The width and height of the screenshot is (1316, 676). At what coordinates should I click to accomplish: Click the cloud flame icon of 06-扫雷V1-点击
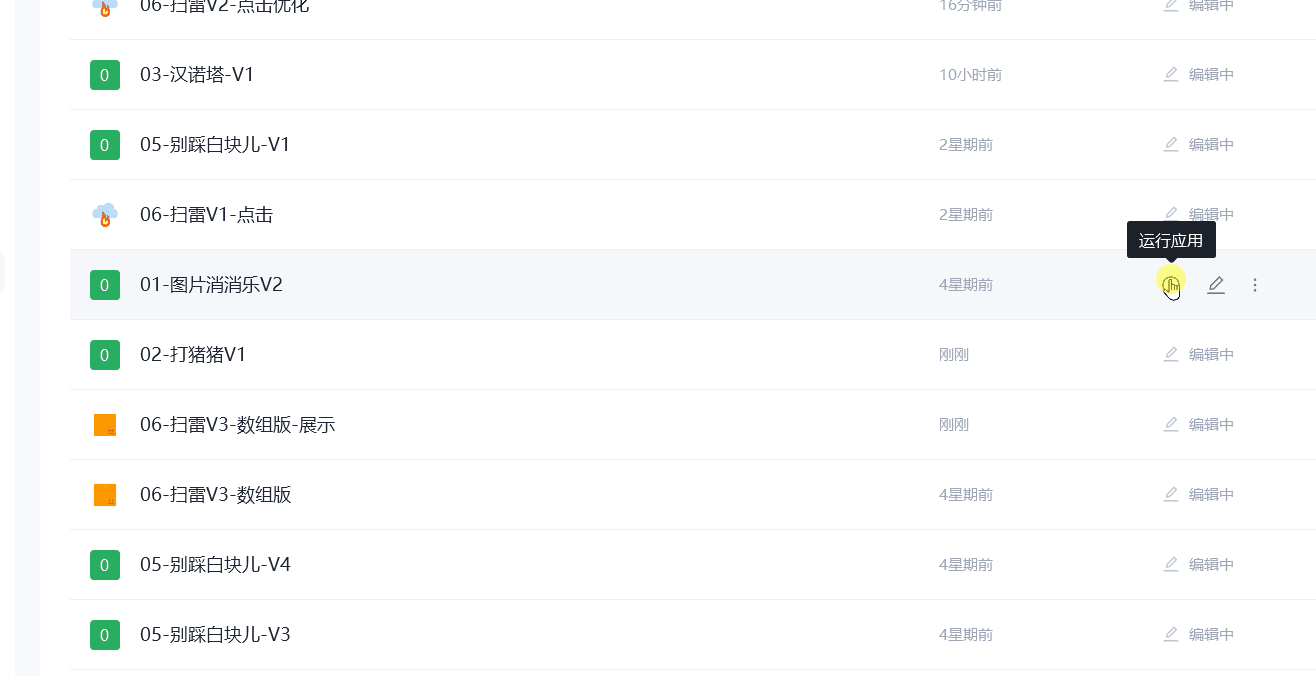pos(105,215)
